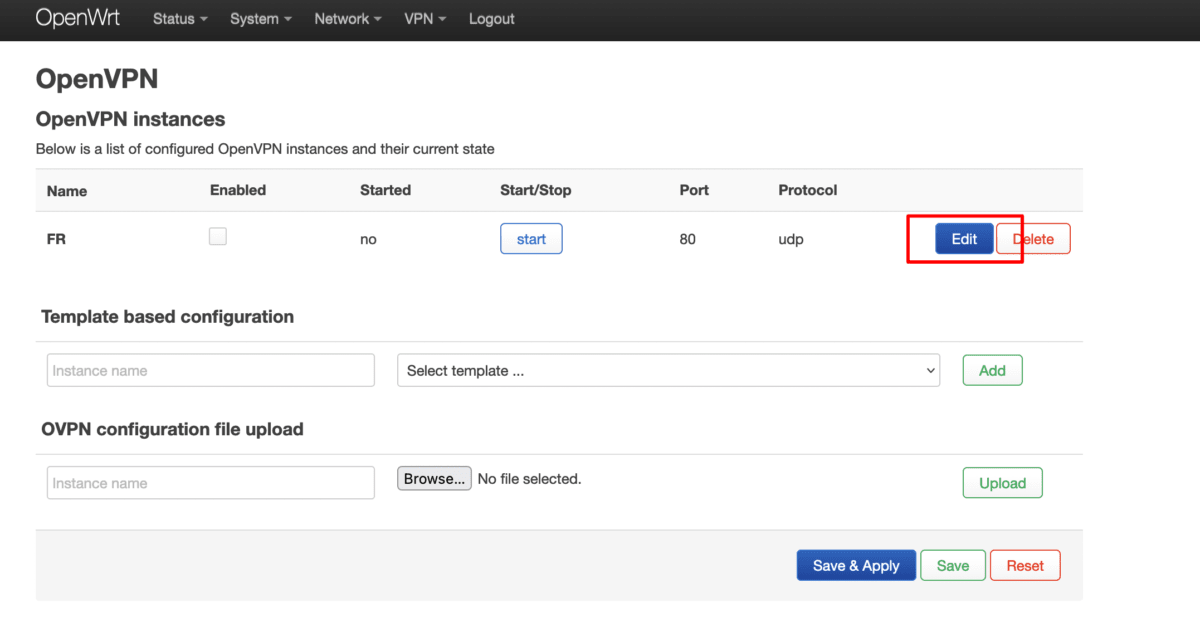Click the Start/Stop column header
Screen dimensions: 1200x641
click(536, 190)
